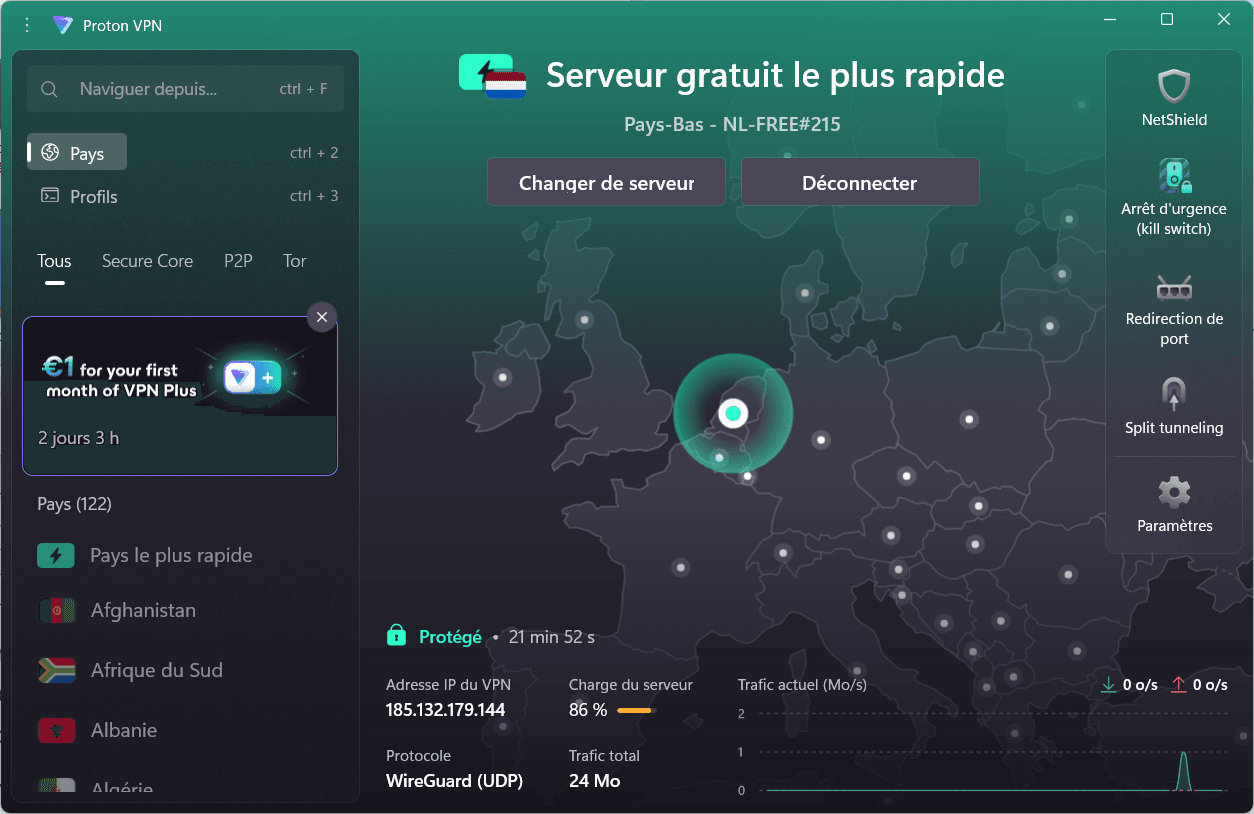Click the traffic graph spike
Image resolution: width=1254 pixels, height=814 pixels.
tap(1184, 771)
